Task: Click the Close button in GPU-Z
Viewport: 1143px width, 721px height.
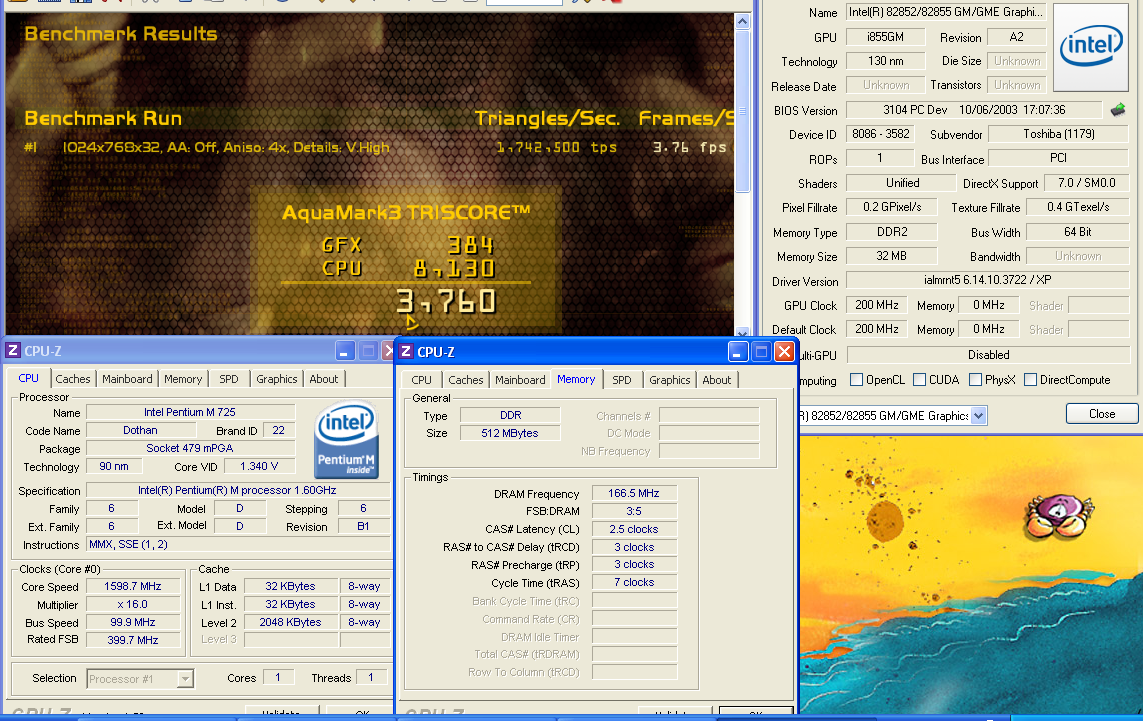Action: click(1101, 413)
